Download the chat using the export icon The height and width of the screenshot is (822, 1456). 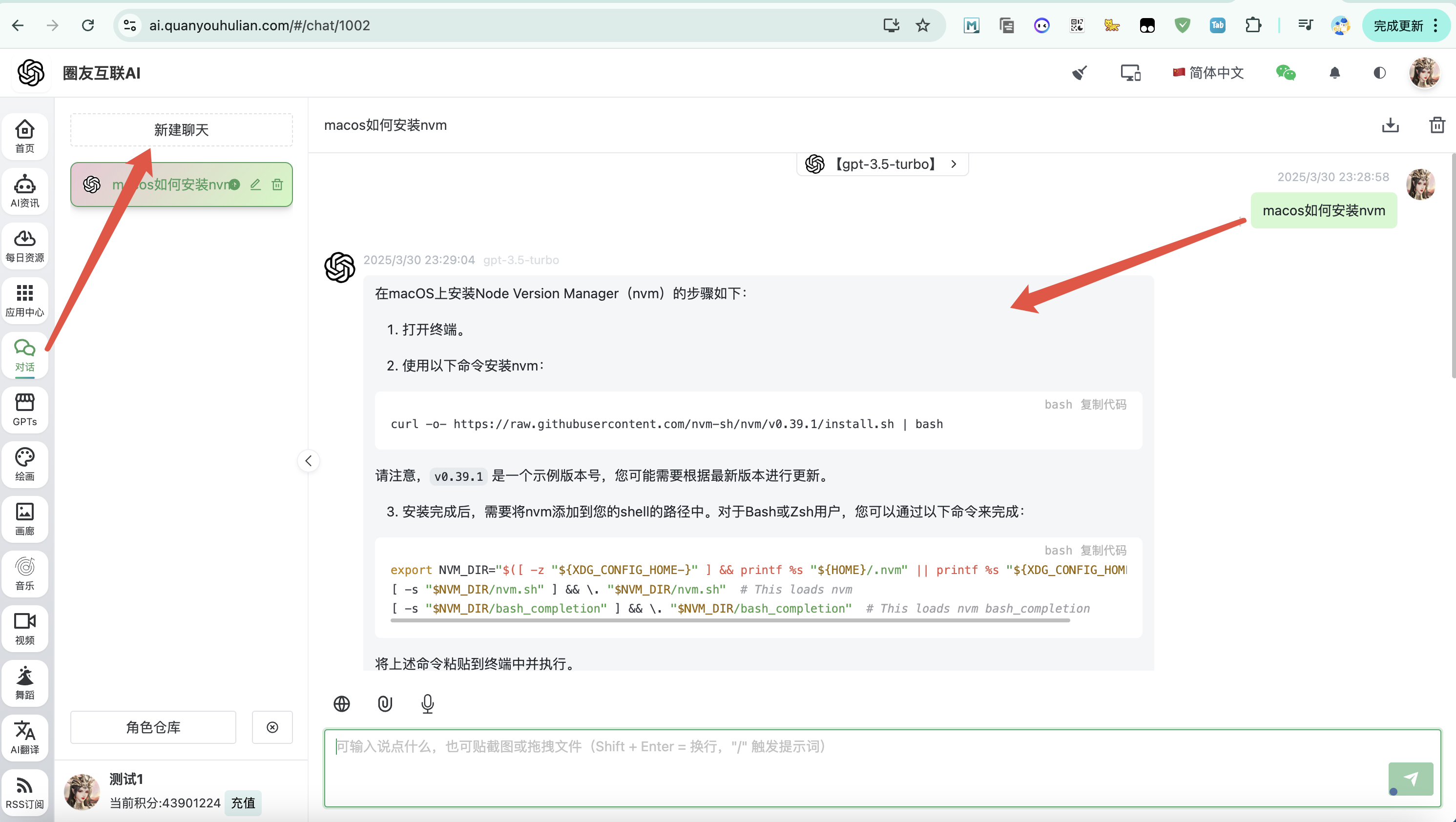click(1390, 125)
